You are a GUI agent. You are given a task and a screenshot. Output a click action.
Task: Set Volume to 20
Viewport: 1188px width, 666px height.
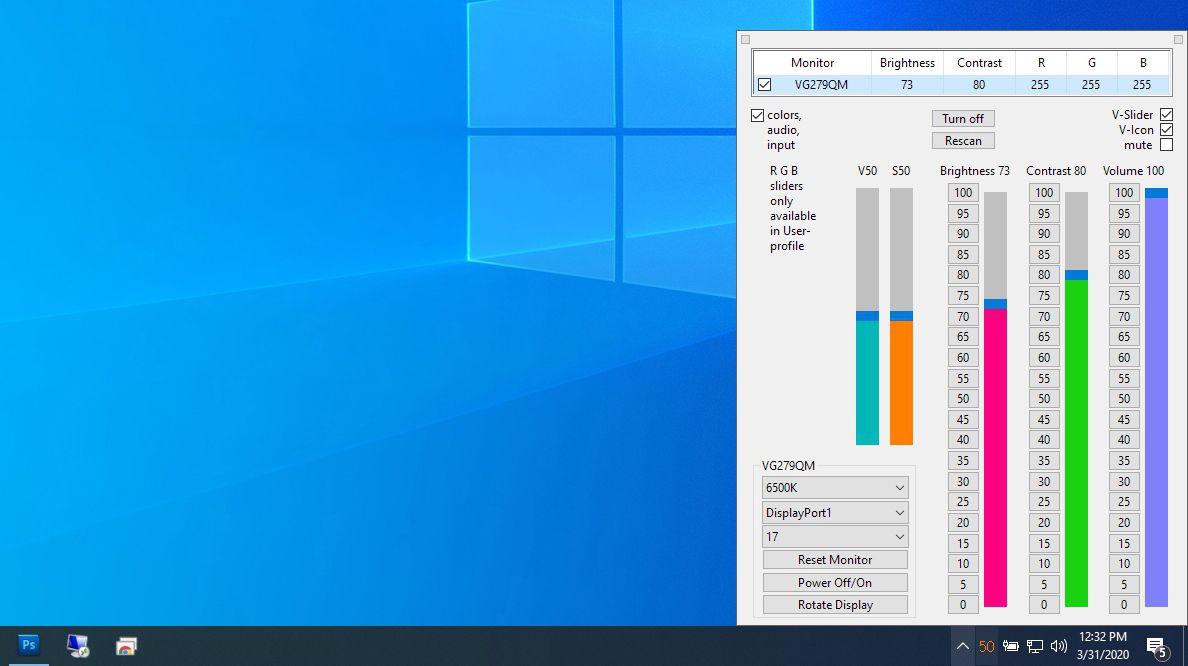point(1124,522)
